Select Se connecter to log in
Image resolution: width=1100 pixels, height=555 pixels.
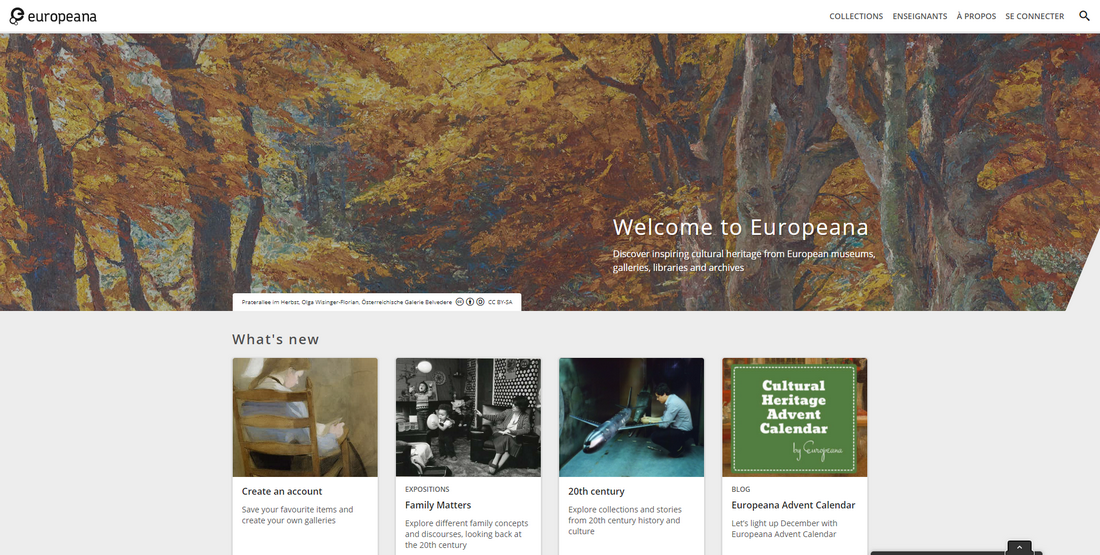(x=1034, y=16)
